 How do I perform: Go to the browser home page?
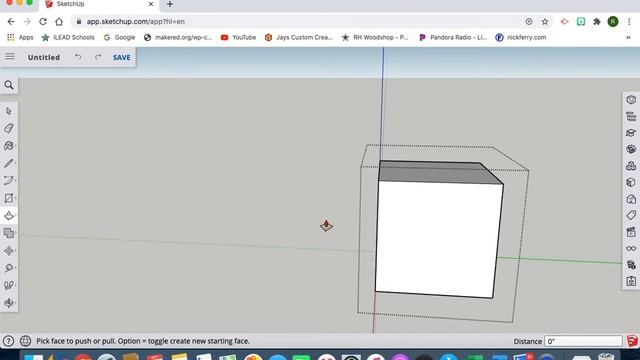coord(59,22)
